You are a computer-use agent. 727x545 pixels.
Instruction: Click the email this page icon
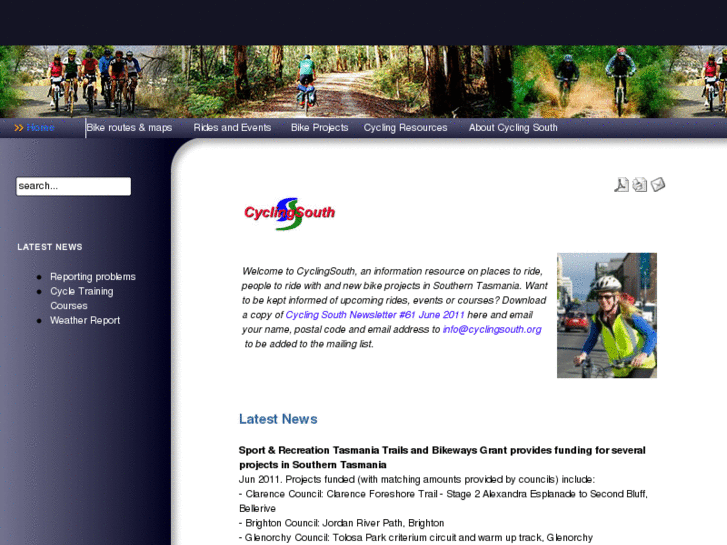point(658,185)
